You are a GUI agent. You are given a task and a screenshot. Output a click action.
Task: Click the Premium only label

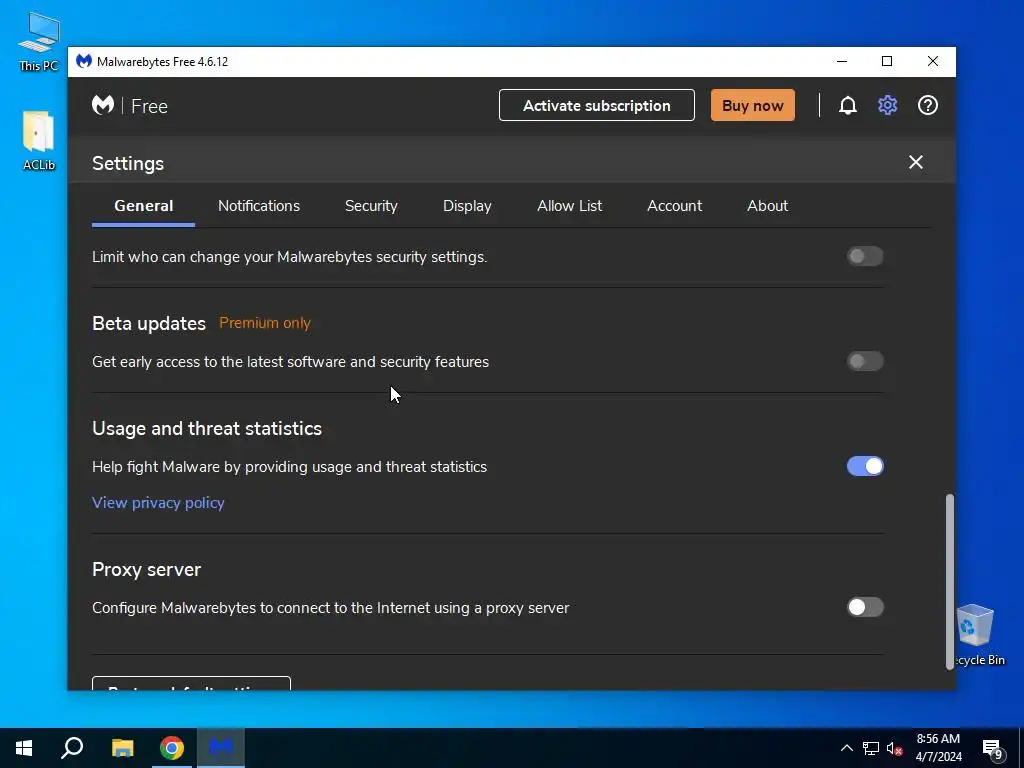pyautogui.click(x=264, y=323)
